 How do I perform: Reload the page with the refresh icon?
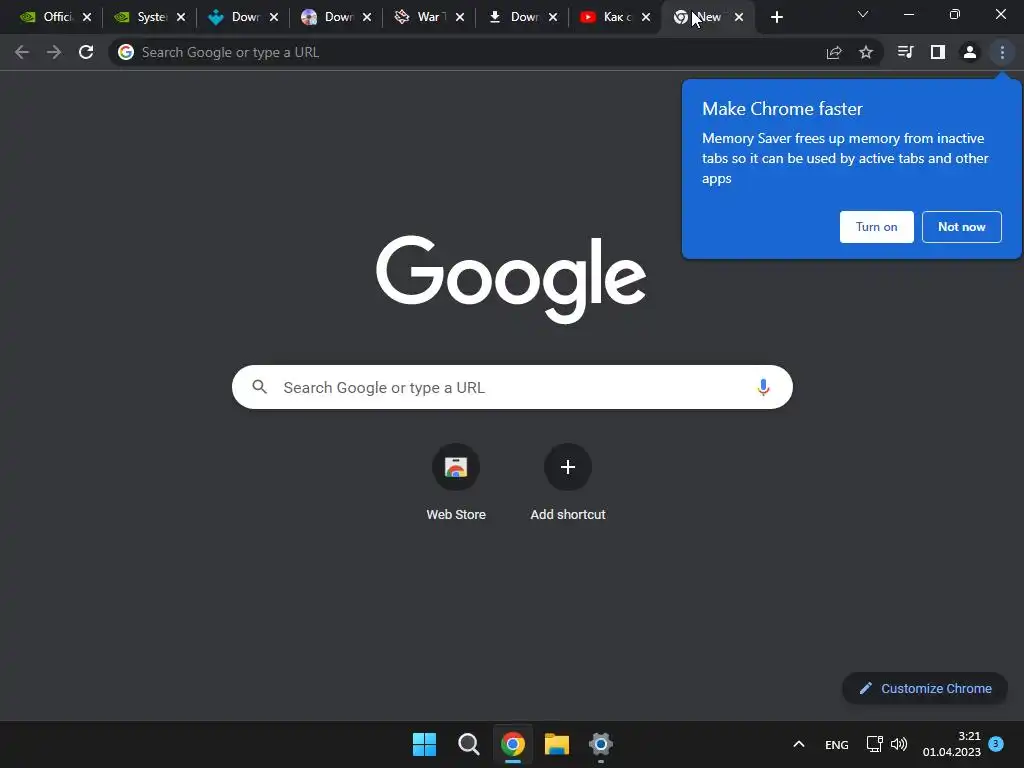pyautogui.click(x=86, y=52)
